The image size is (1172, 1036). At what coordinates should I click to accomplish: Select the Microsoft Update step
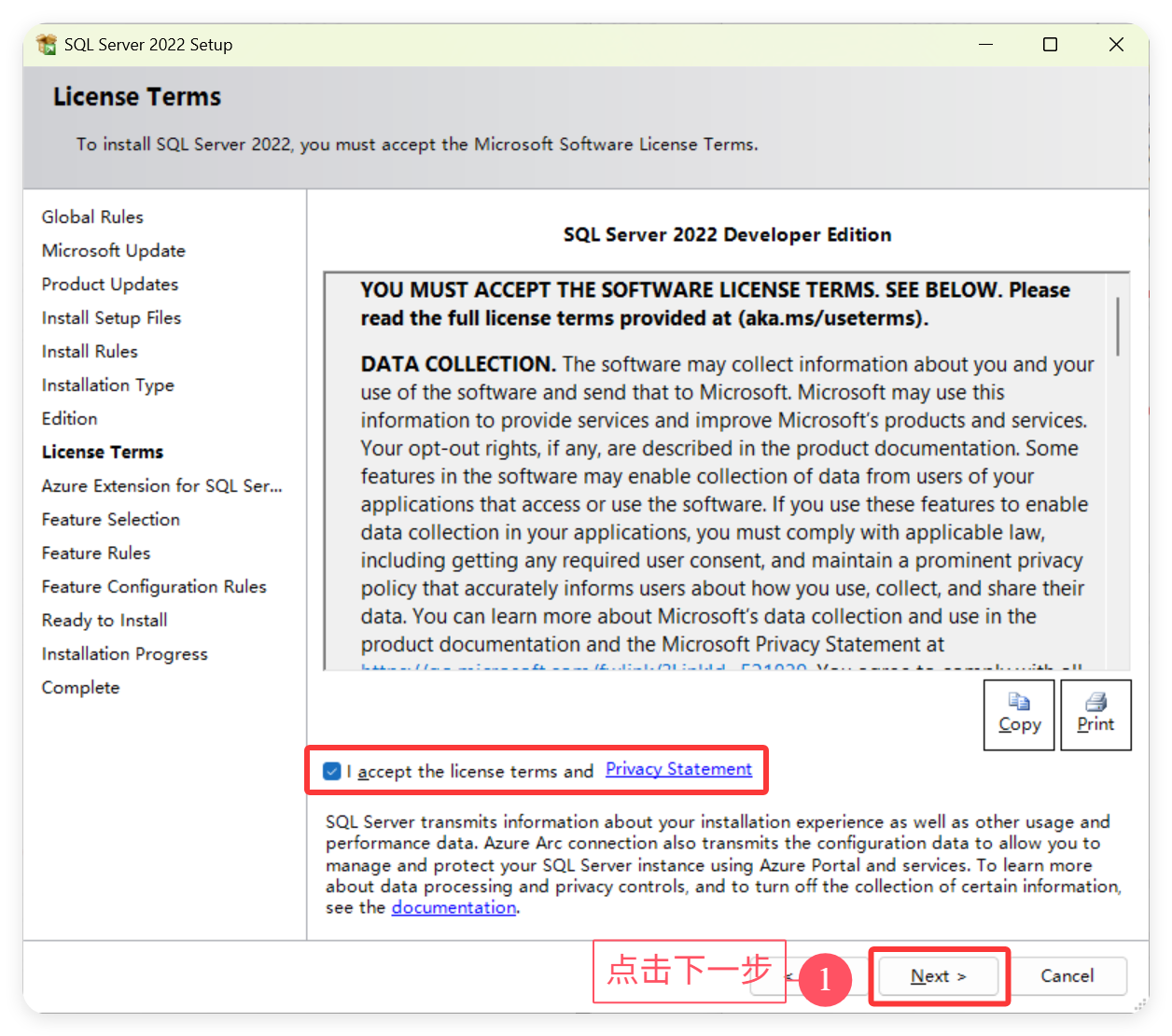[x=114, y=250]
